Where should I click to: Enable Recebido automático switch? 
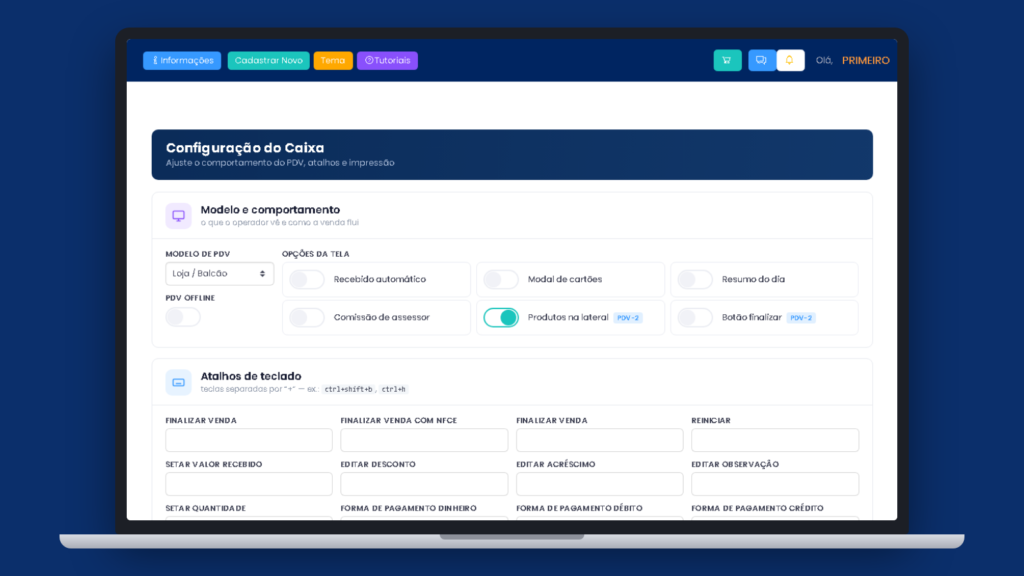coord(307,280)
